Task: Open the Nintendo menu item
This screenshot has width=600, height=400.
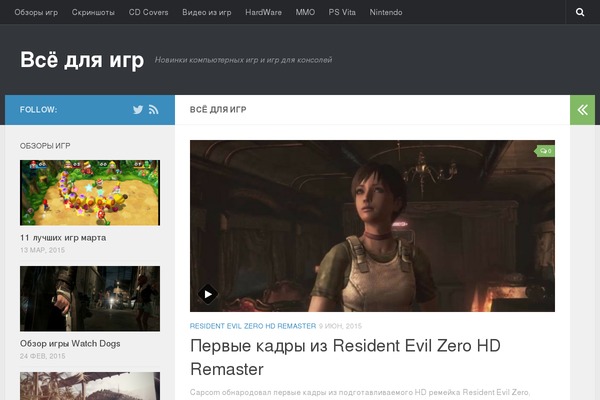Action: 386,12
